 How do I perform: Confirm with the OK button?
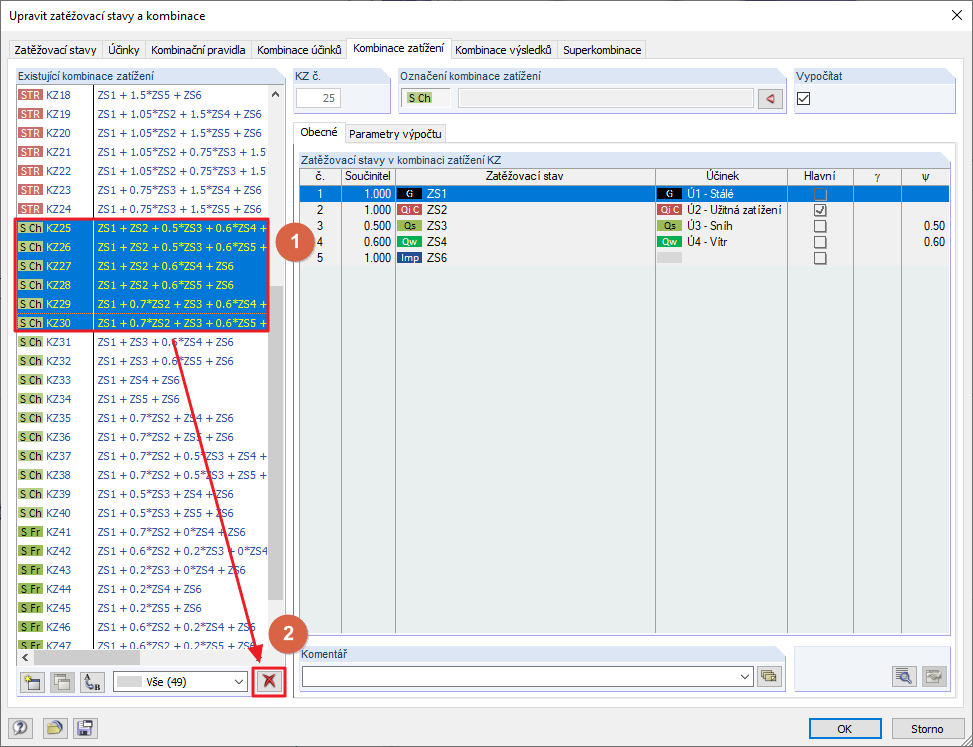[845, 728]
